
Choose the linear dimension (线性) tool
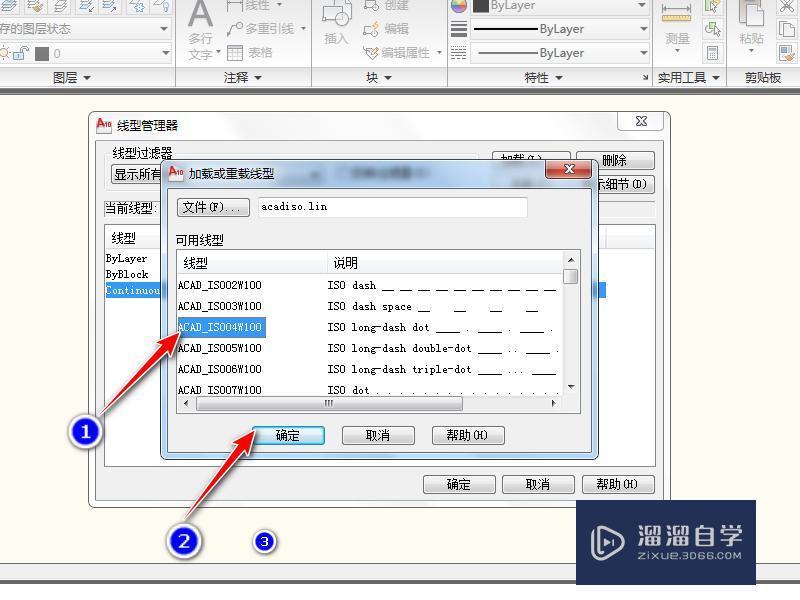(x=254, y=6)
